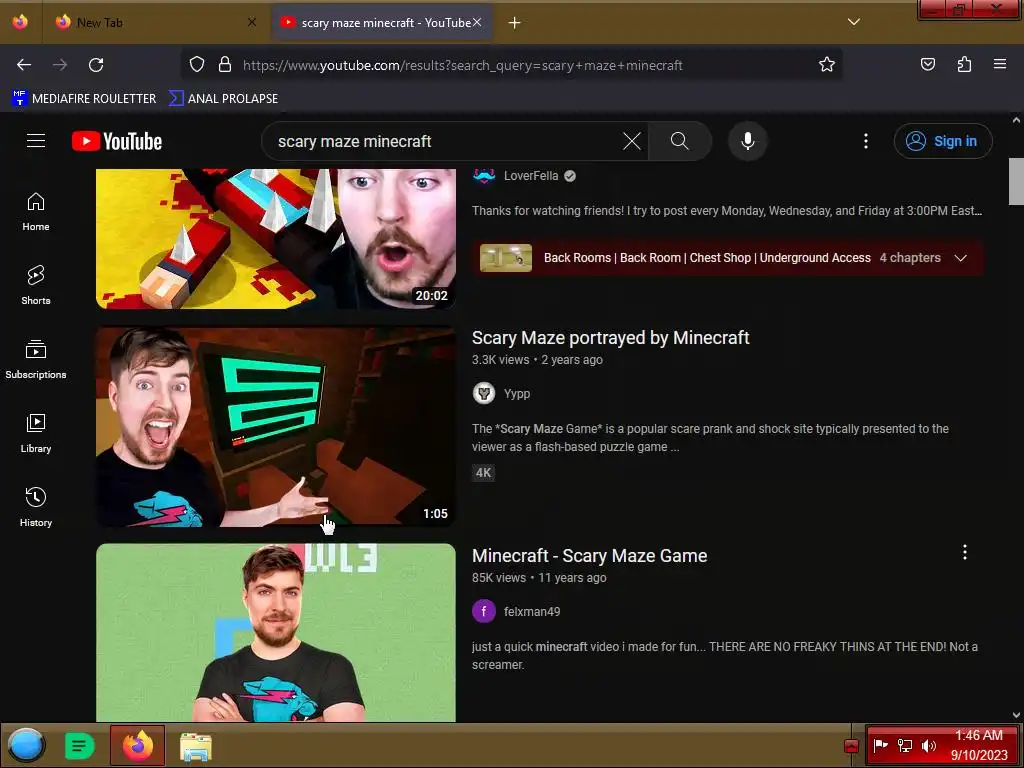Open the network tray icon
The image size is (1024, 768).
[904, 745]
